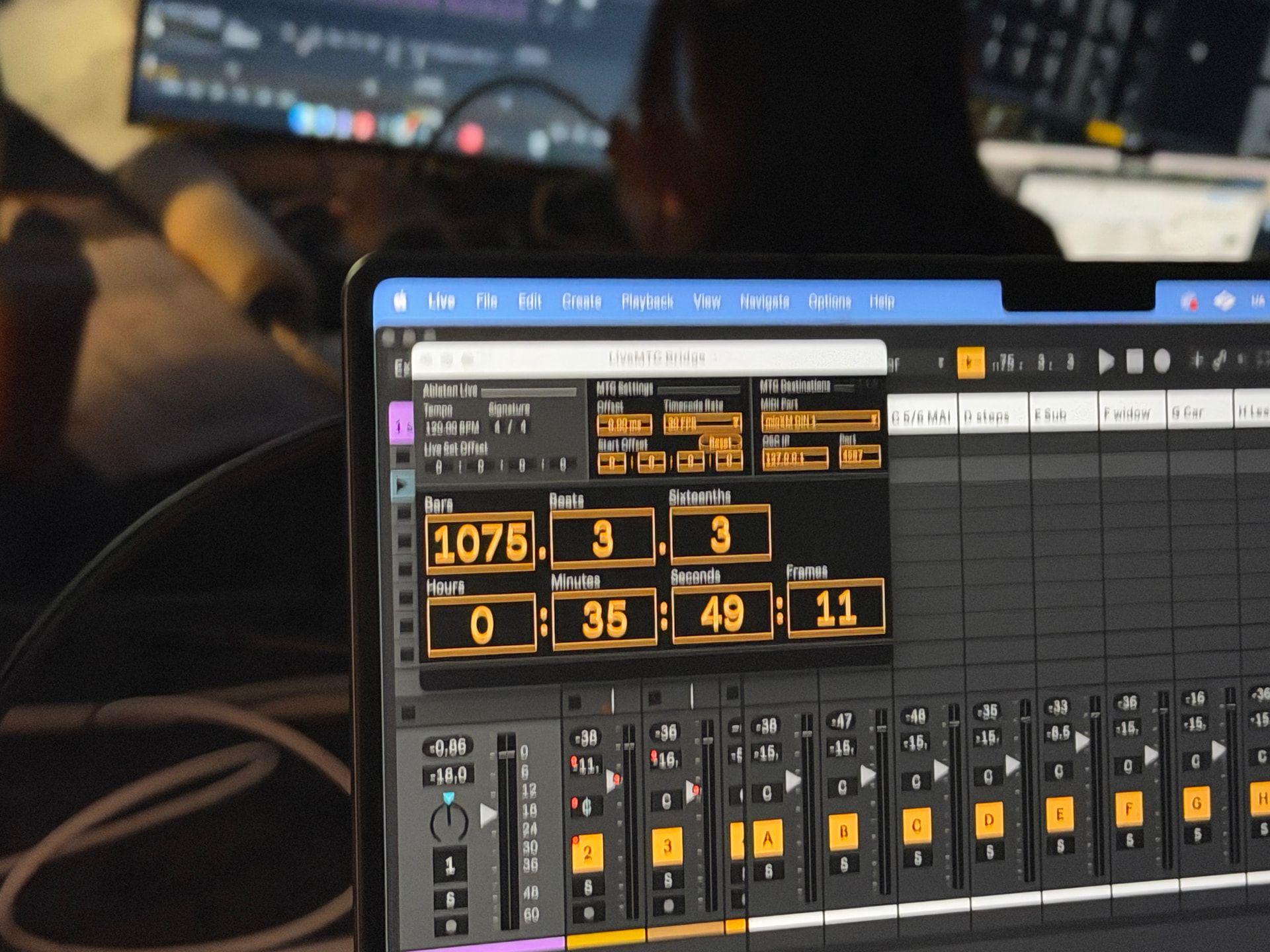Click track 2 arm record button
Image resolution: width=1270 pixels, height=952 pixels.
click(589, 914)
